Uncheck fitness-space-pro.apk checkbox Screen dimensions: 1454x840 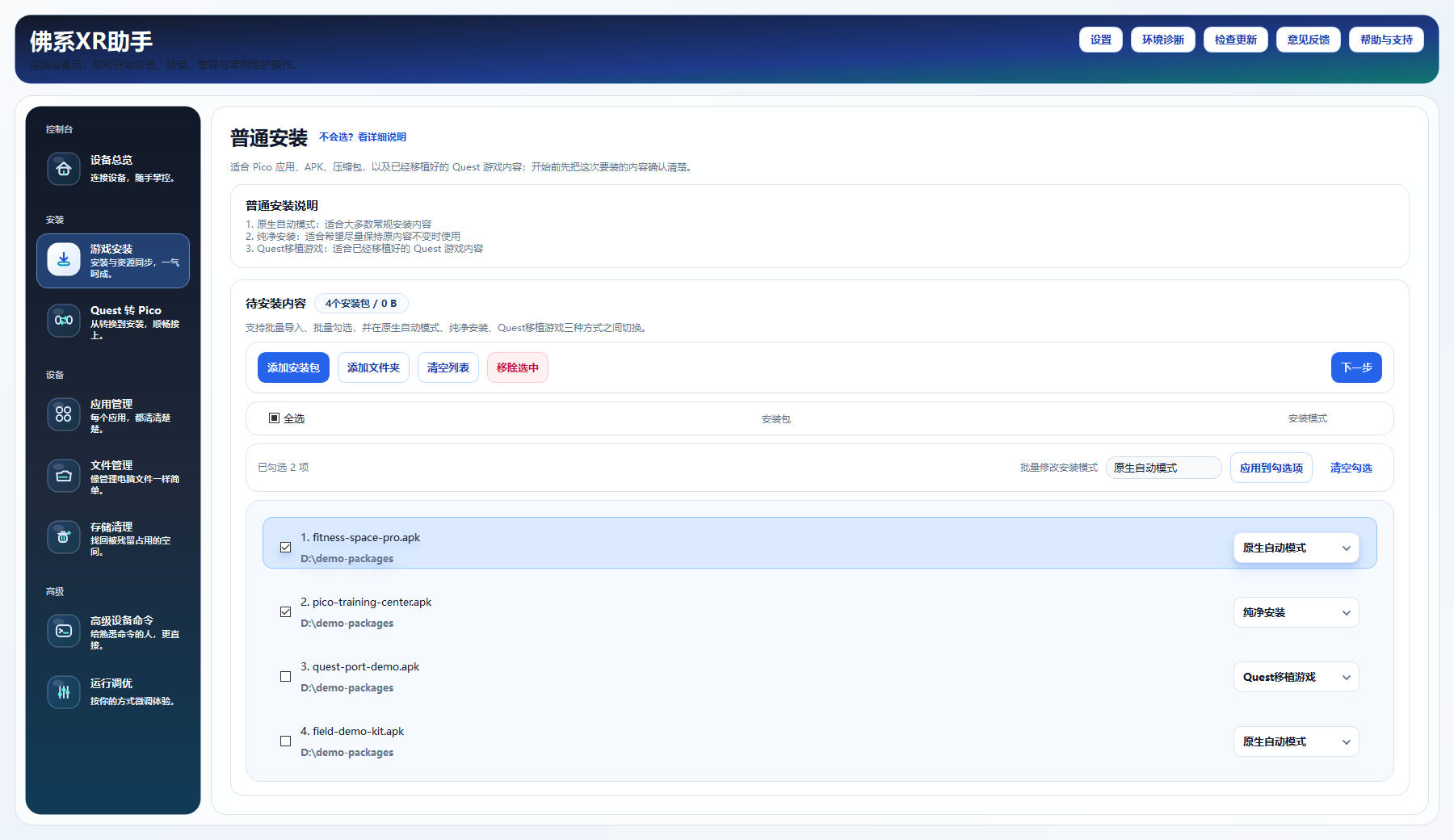tap(285, 547)
